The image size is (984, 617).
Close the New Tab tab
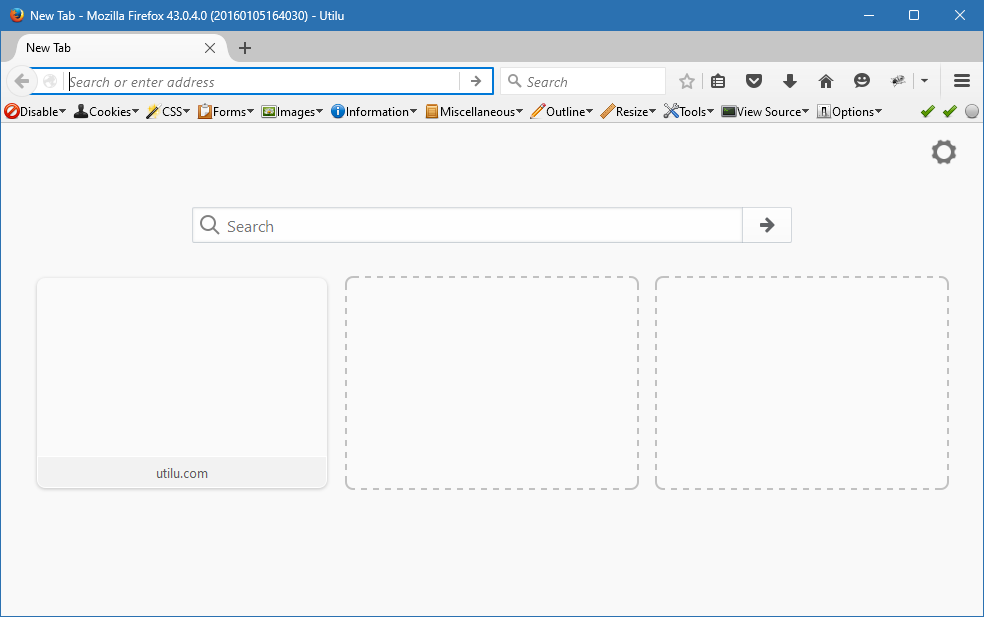tap(210, 48)
